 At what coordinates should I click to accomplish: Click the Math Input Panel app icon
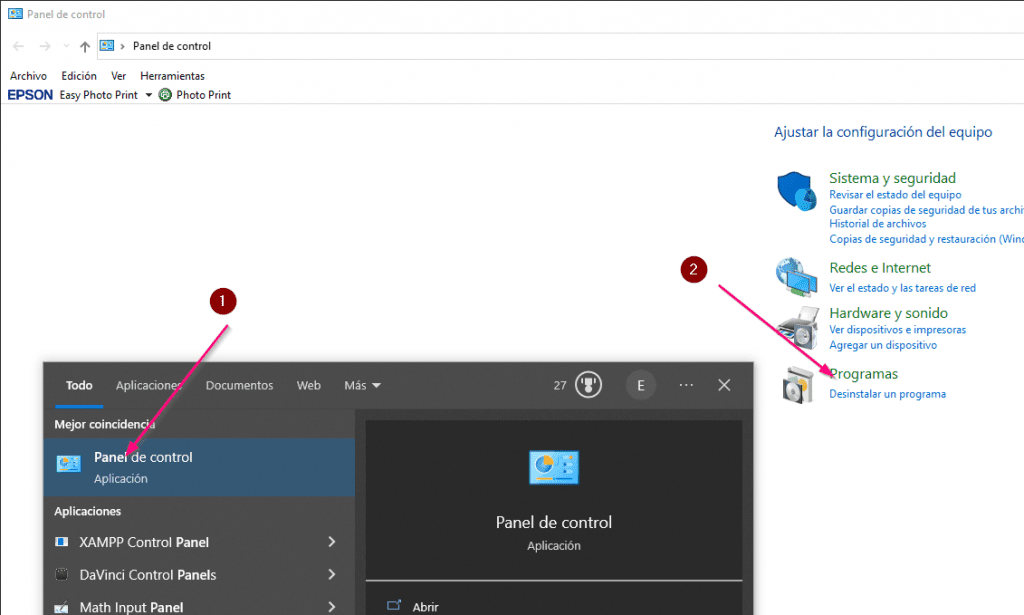[61, 608]
